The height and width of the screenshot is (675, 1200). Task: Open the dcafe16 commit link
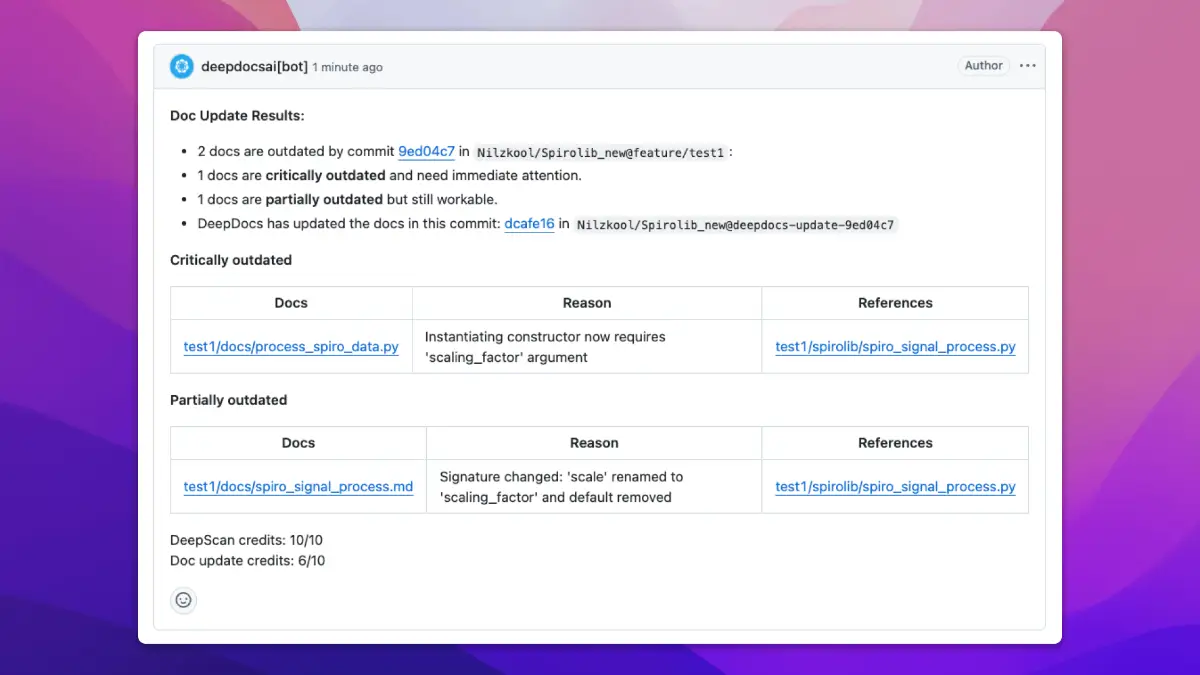[x=529, y=224]
